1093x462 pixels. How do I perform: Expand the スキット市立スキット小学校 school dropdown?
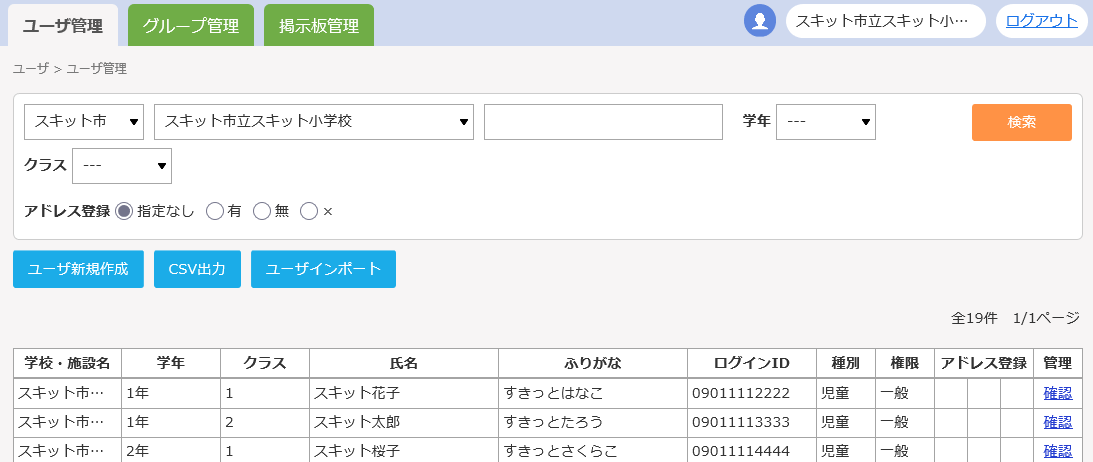pyautogui.click(x=314, y=122)
